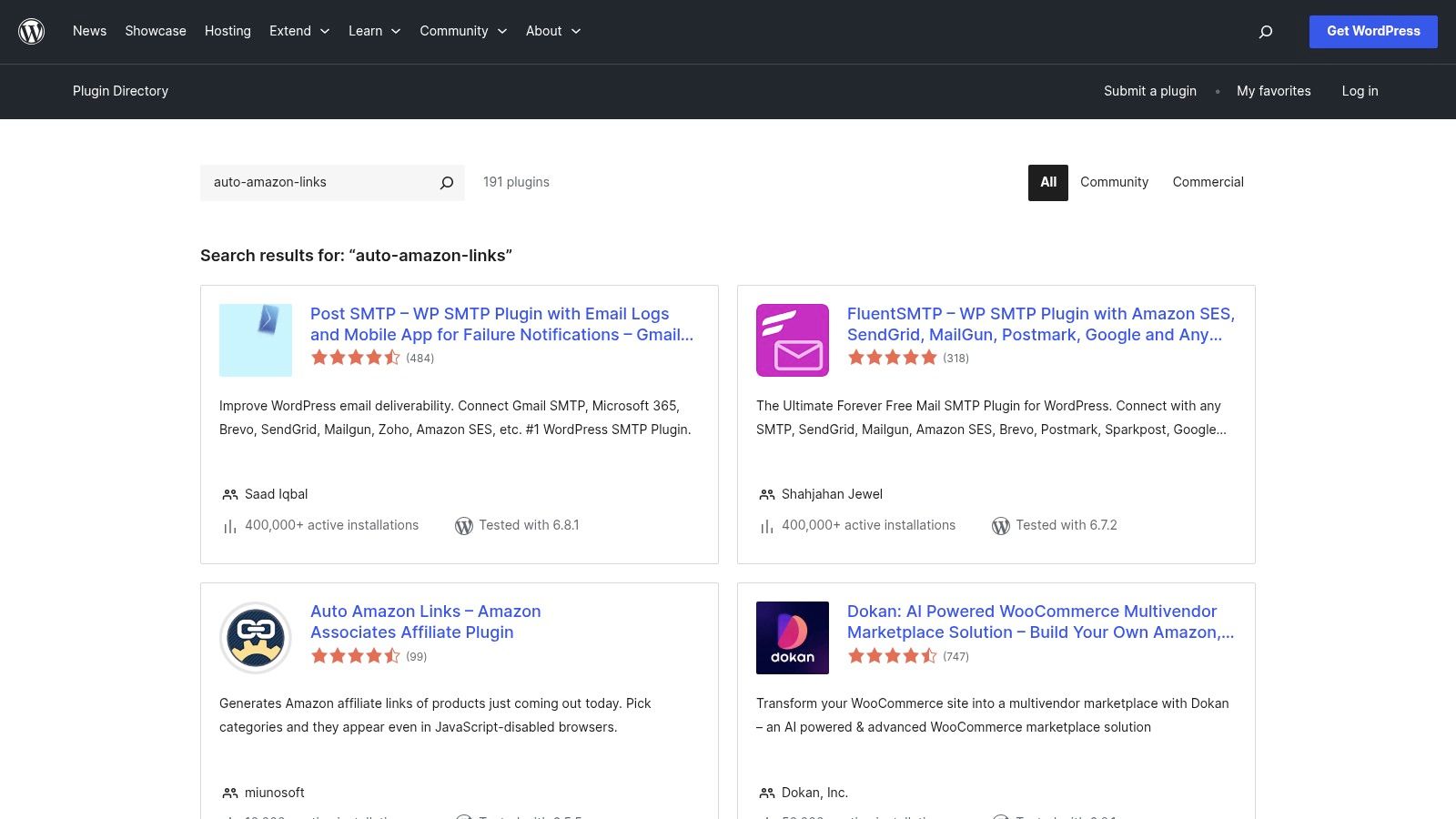Open My favorites link
The height and width of the screenshot is (819, 1456).
pos(1273,91)
